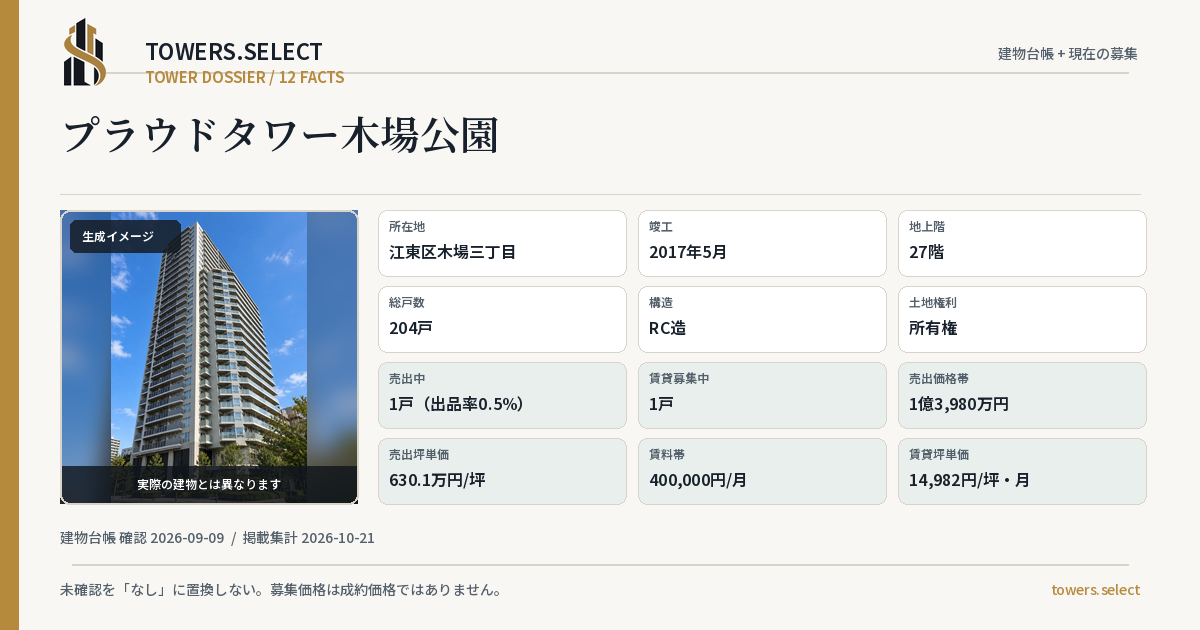The height and width of the screenshot is (630, 1200).
Task: Open the tower building image thumbnail
Action: click(x=209, y=357)
